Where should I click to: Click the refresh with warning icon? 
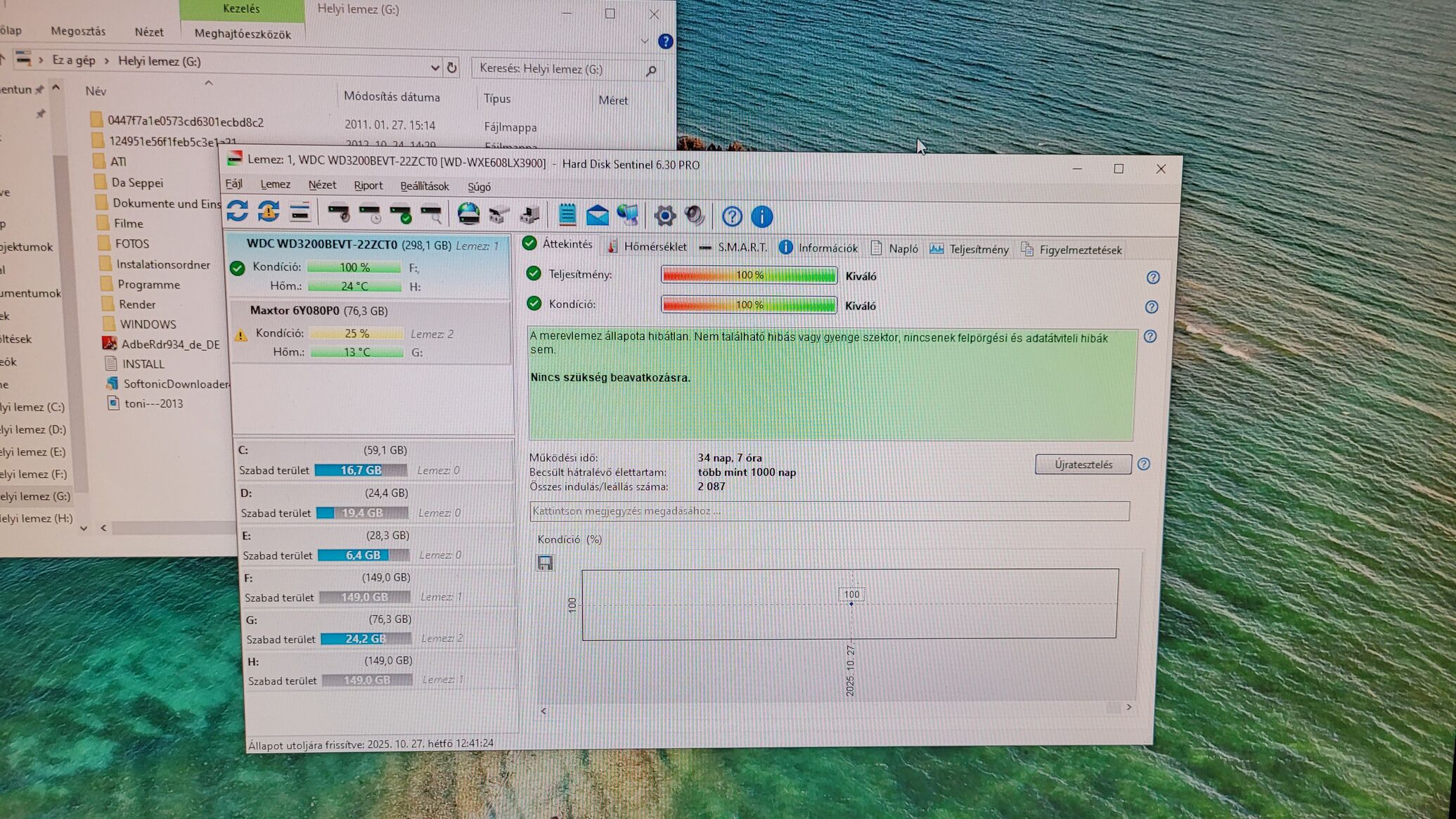269,212
